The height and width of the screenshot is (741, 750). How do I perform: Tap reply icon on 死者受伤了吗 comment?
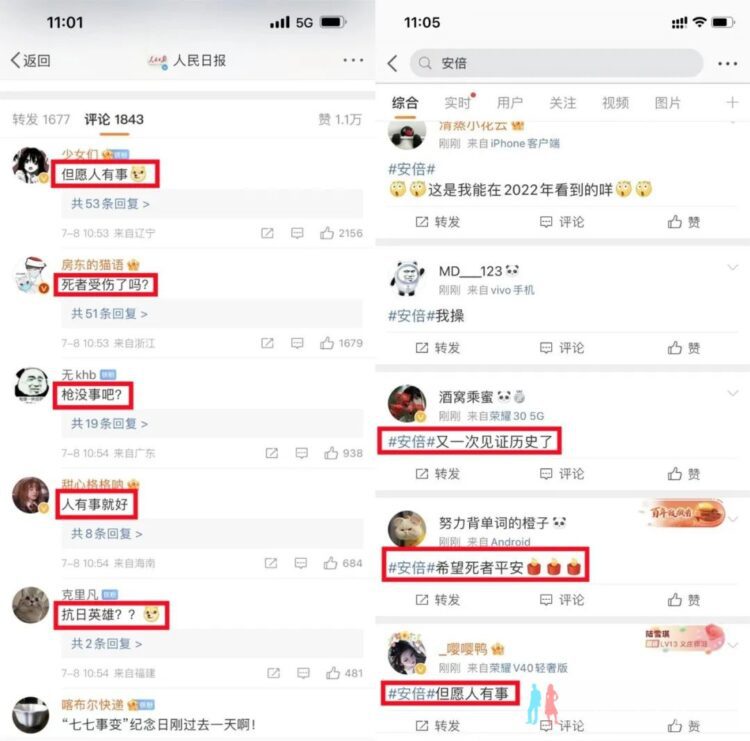[297, 343]
